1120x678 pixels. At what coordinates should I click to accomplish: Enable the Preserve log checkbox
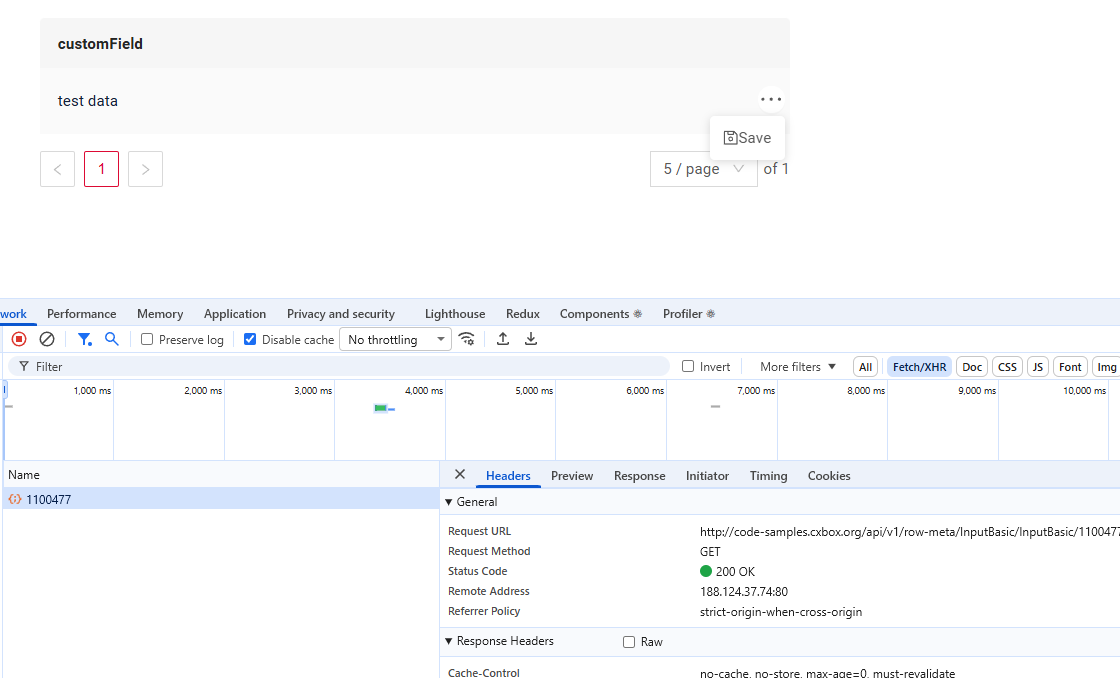point(147,339)
